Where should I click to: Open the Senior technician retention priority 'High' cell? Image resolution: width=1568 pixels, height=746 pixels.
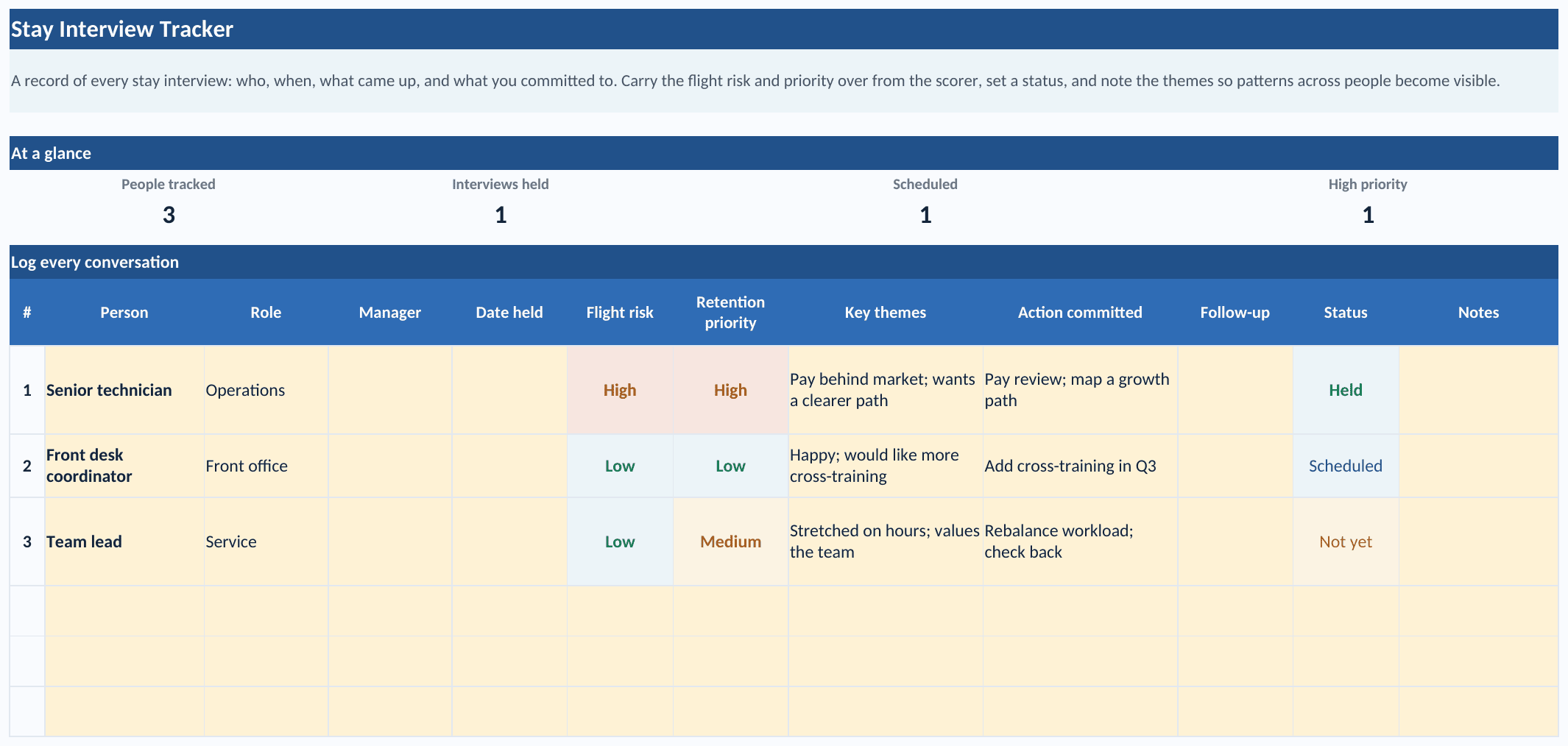[x=730, y=390]
